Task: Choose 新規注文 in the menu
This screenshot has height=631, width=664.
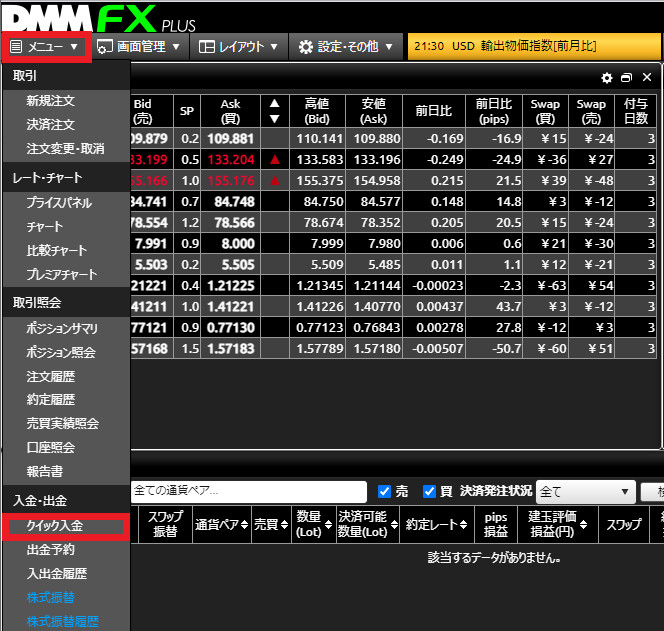Action: (51, 101)
